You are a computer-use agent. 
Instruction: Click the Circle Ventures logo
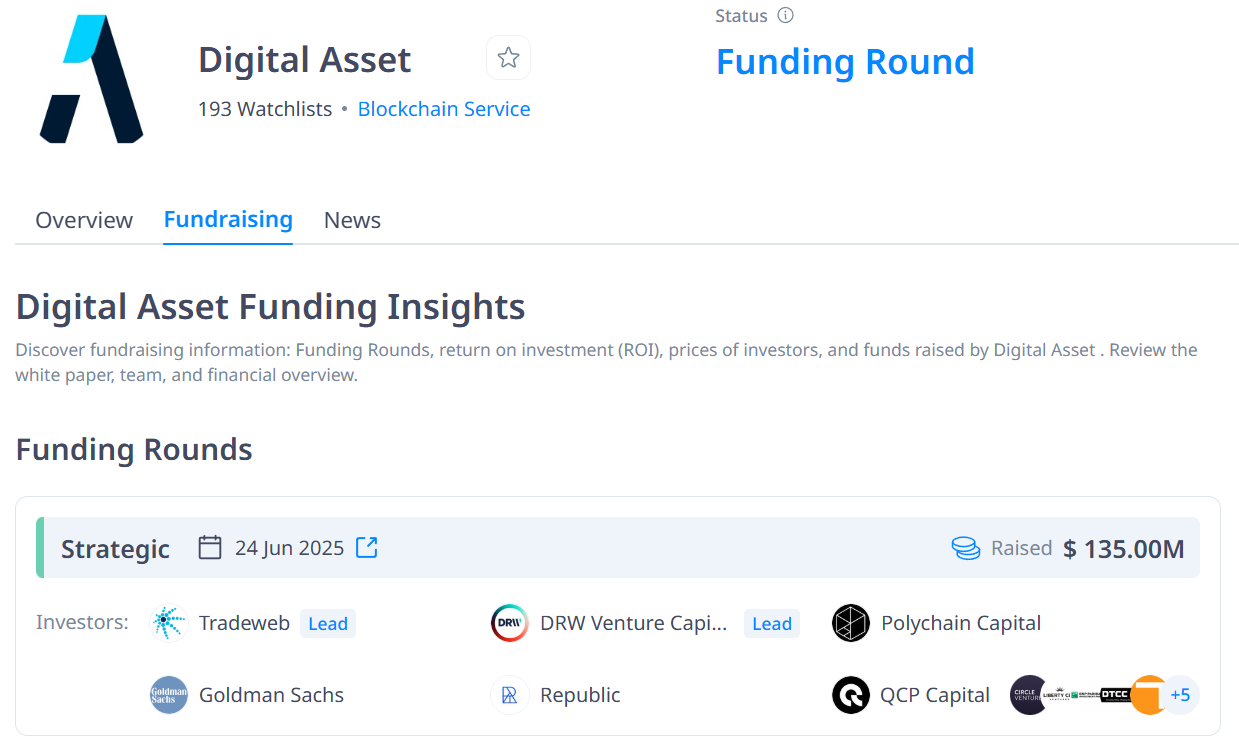(1027, 695)
